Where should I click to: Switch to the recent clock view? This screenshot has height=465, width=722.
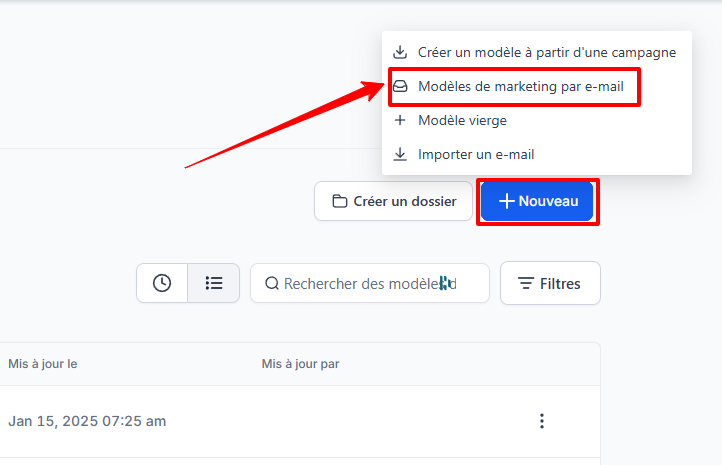pyautogui.click(x=162, y=283)
